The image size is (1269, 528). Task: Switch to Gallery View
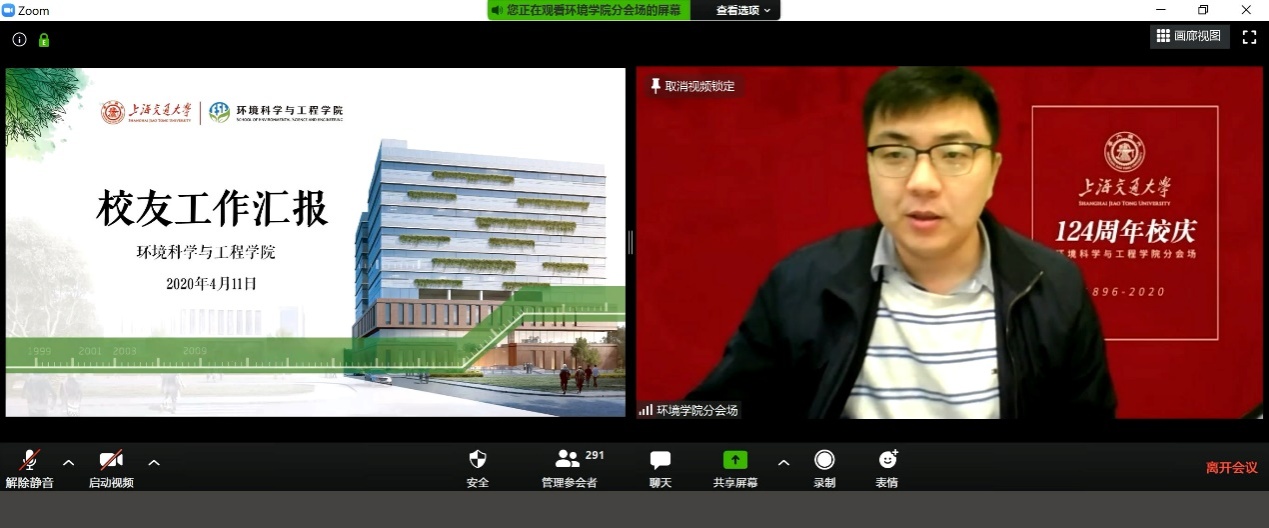[1189, 36]
